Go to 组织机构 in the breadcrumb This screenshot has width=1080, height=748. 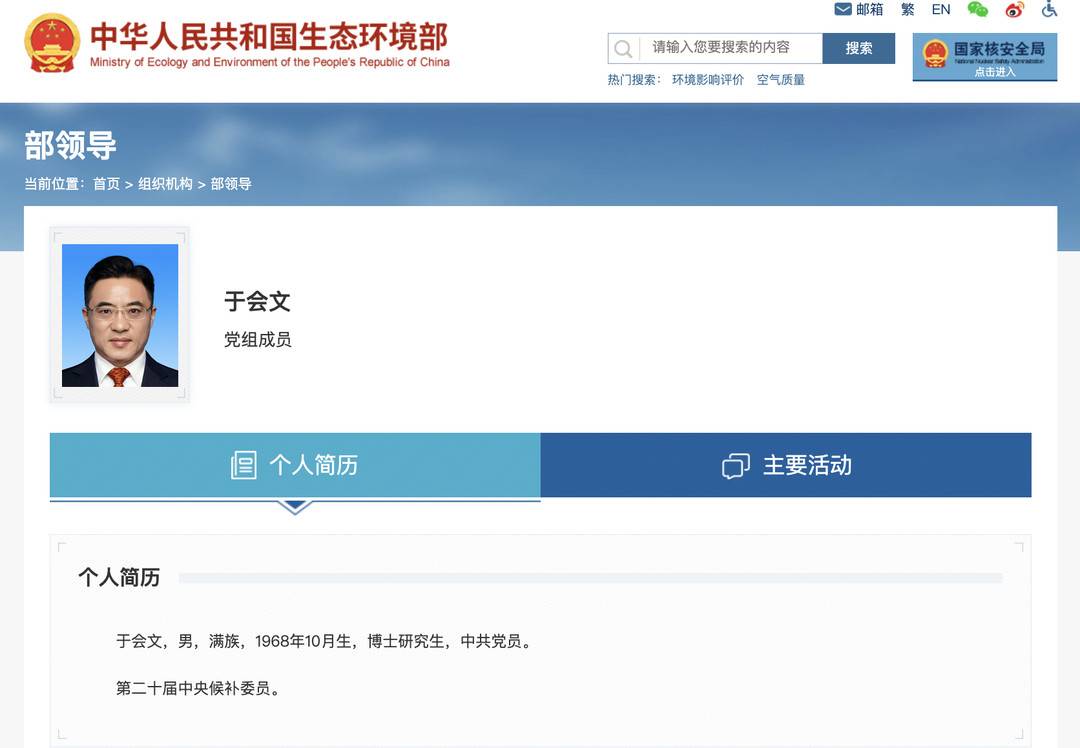click(165, 184)
